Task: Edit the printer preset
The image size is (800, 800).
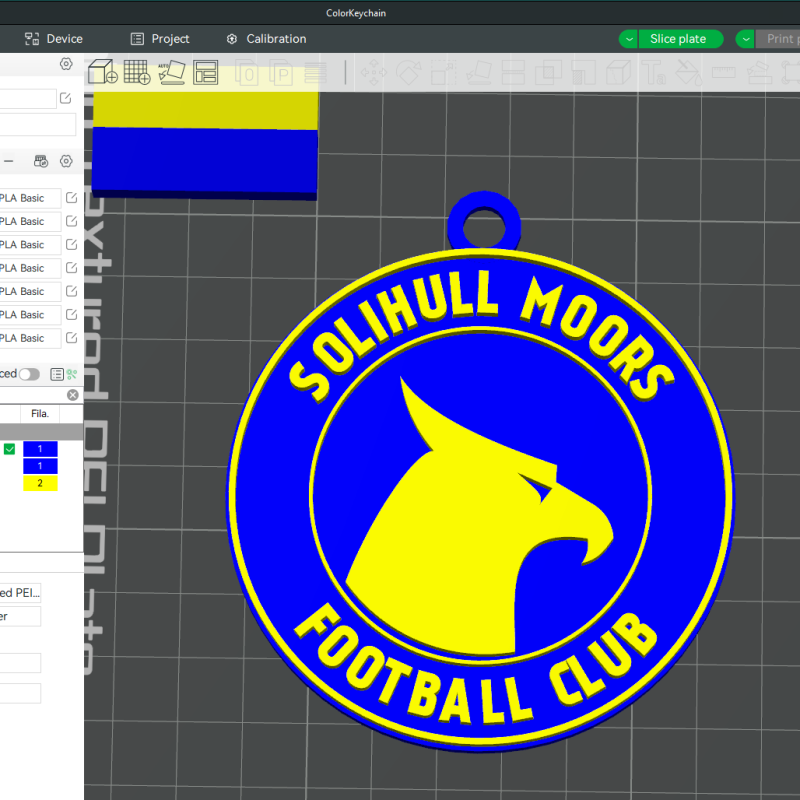Action: [x=65, y=98]
